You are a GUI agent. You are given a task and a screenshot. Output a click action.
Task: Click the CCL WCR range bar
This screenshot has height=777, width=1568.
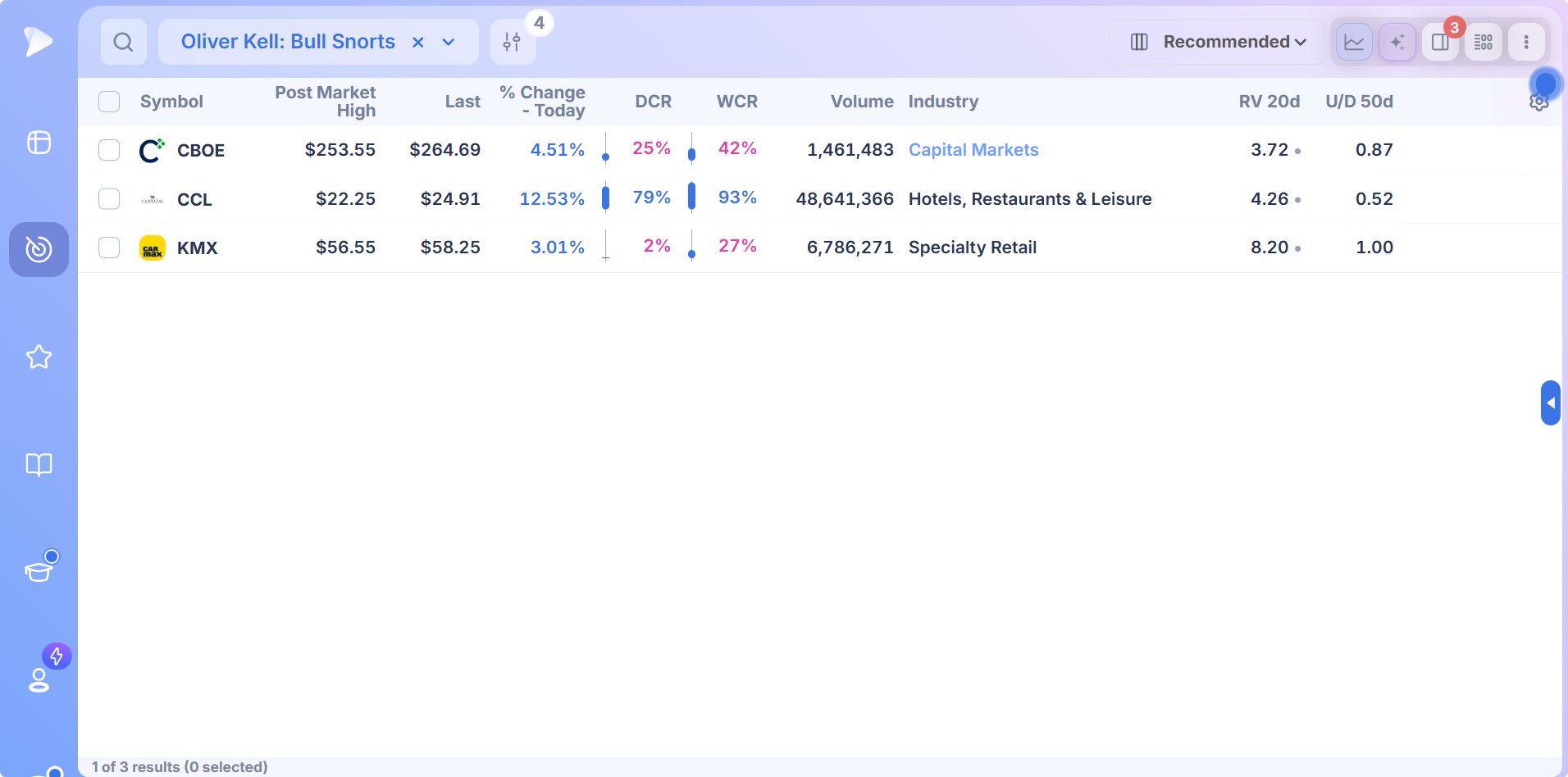[x=692, y=197]
